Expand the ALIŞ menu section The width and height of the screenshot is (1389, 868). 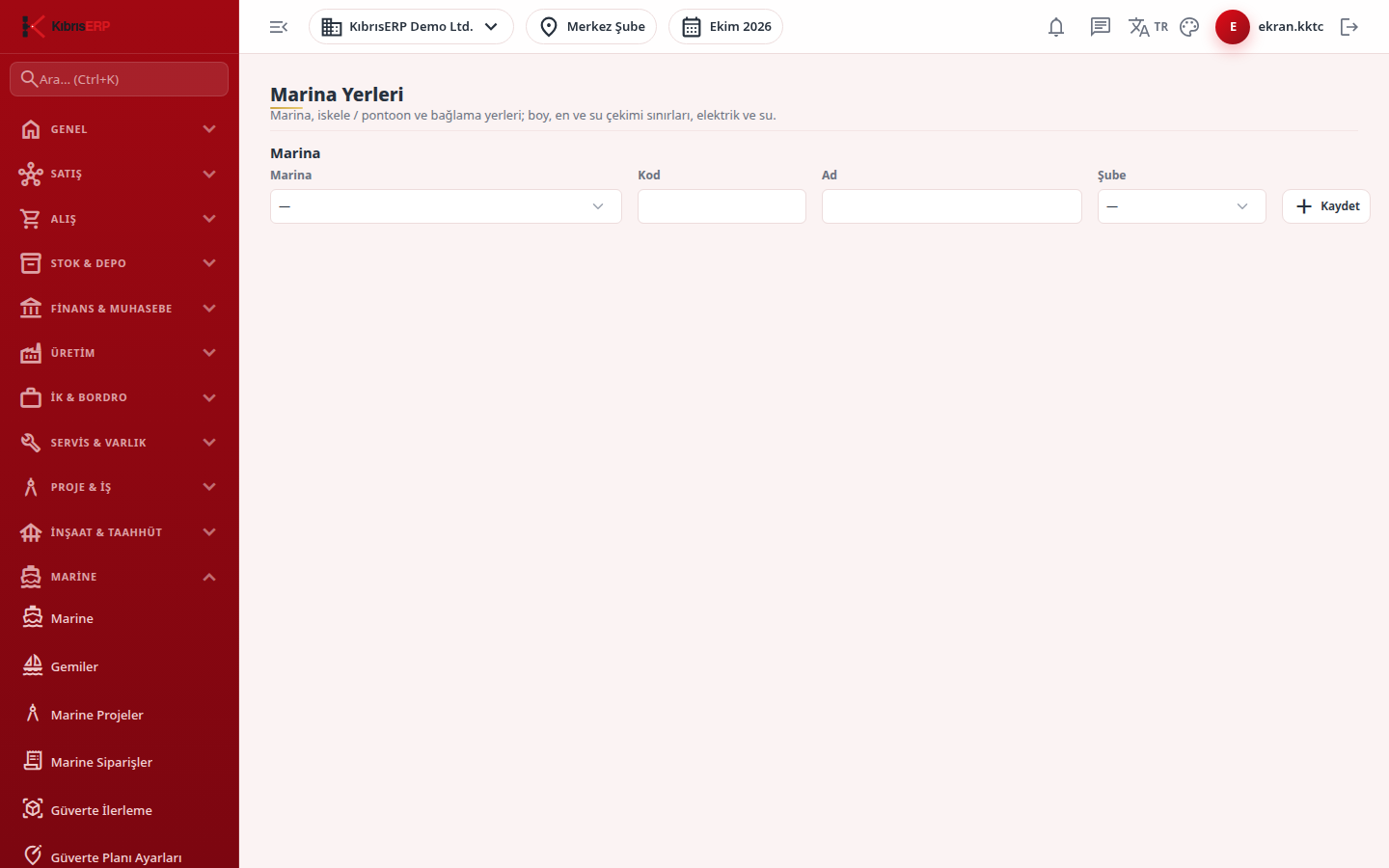click(120, 219)
